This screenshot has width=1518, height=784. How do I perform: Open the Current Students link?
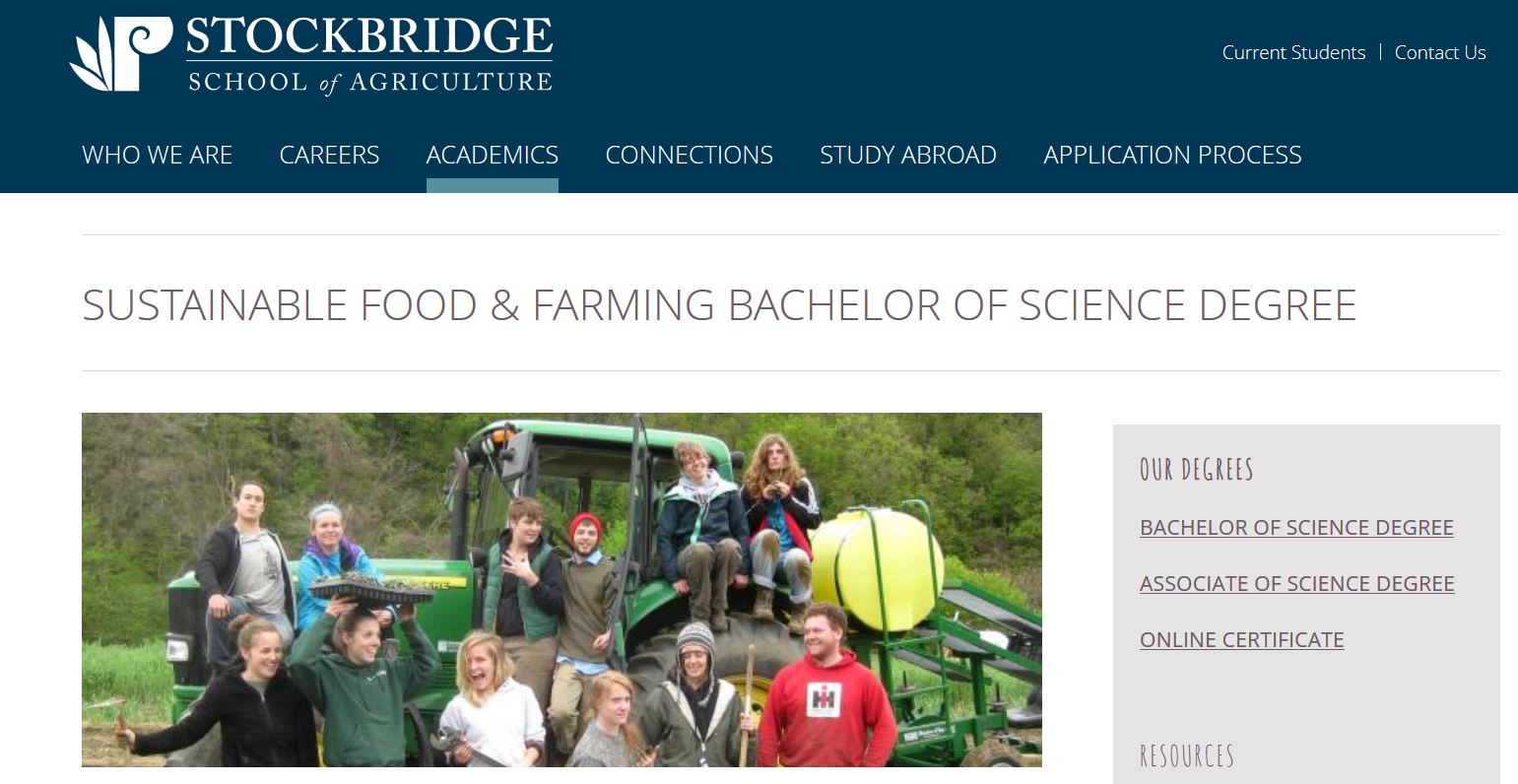coord(1293,53)
